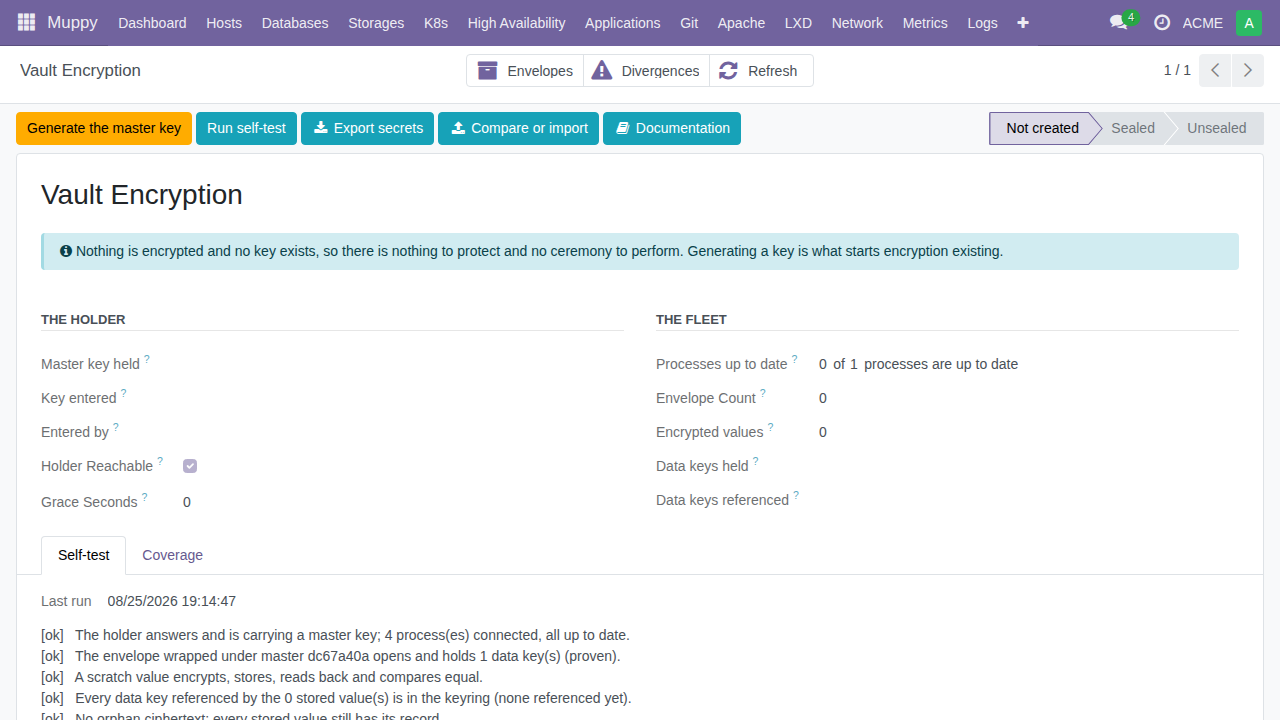Image resolution: width=1280 pixels, height=720 pixels.
Task: Run the vault self-test
Action: 246,128
